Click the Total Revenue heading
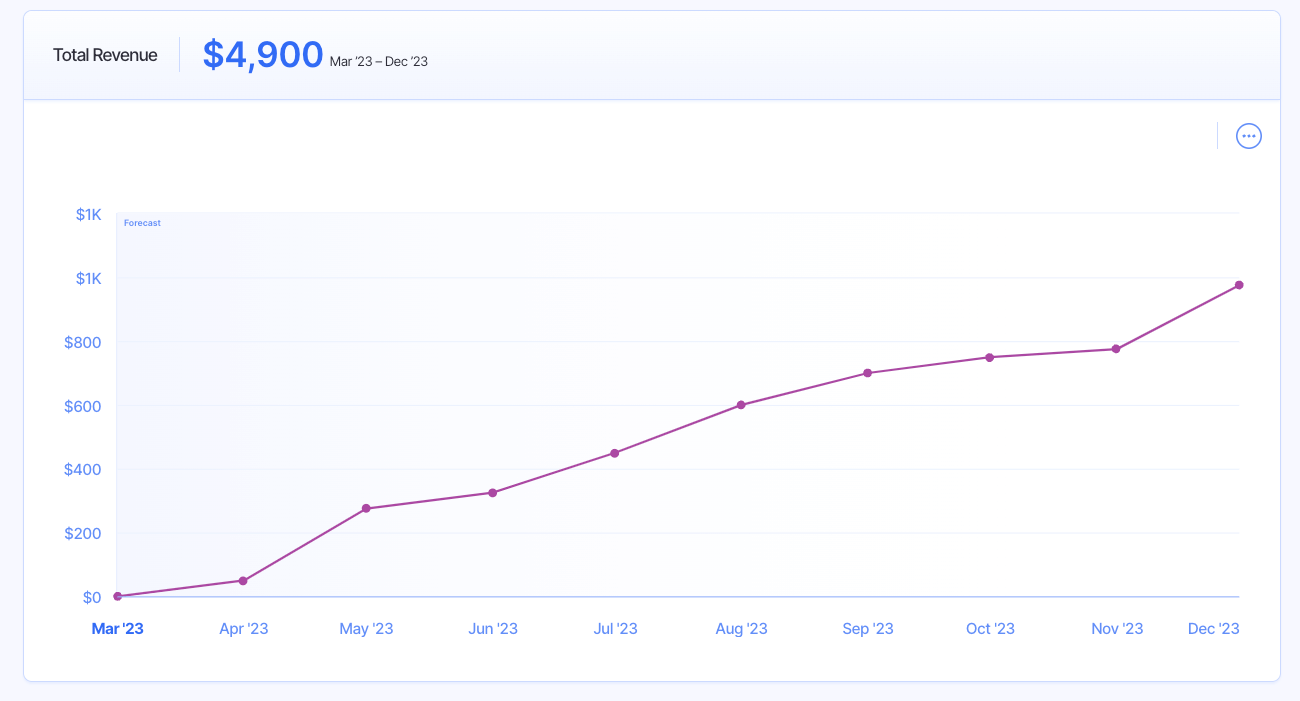 pyautogui.click(x=105, y=54)
